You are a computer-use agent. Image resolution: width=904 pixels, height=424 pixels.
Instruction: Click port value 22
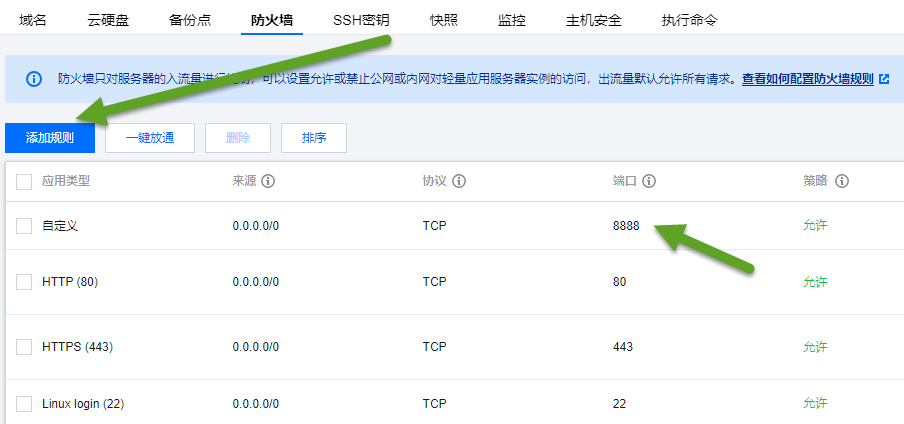619,404
